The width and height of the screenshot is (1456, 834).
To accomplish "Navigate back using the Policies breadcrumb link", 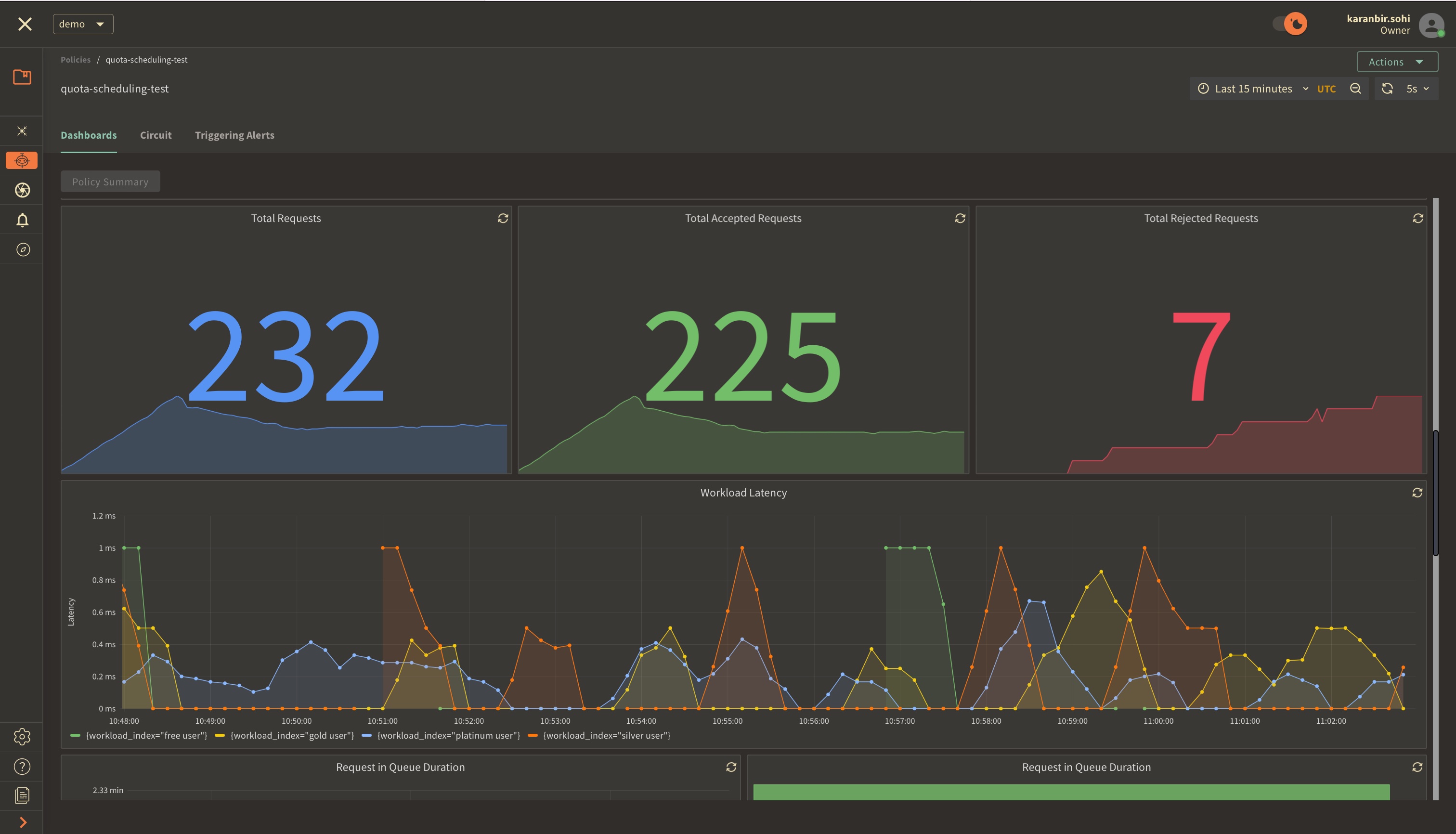I will 75,59.
